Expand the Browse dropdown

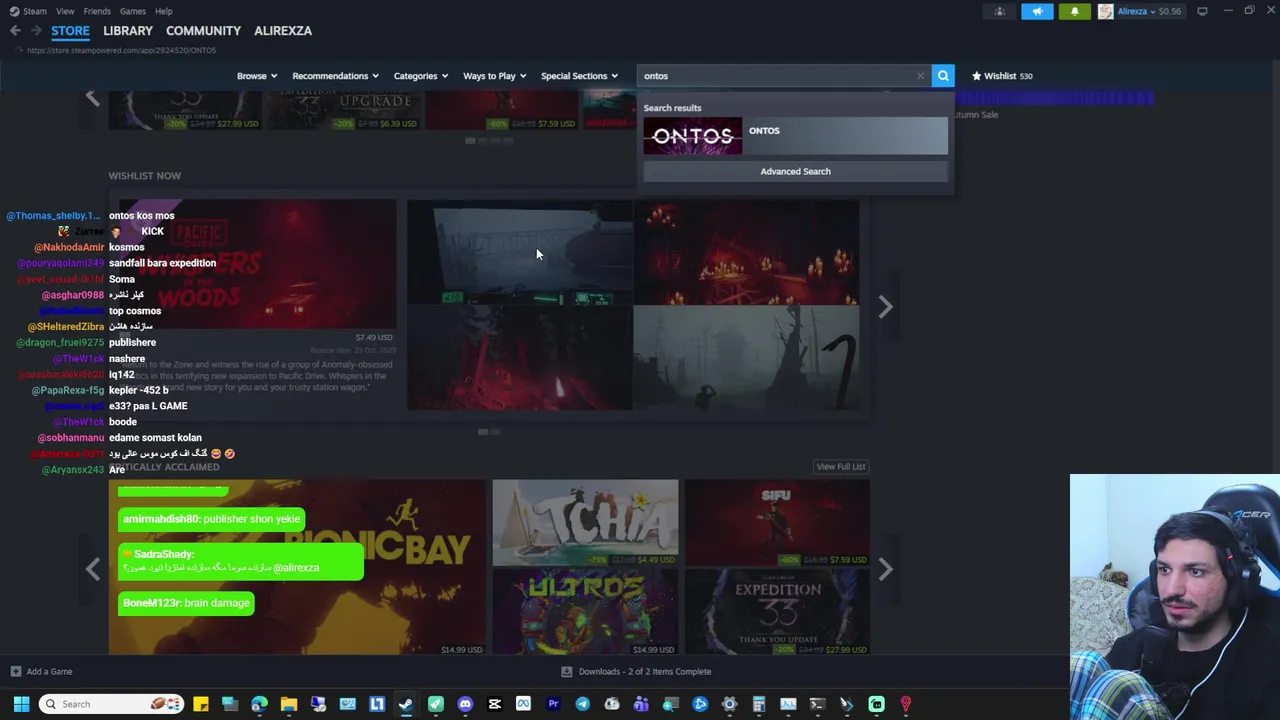(x=257, y=76)
